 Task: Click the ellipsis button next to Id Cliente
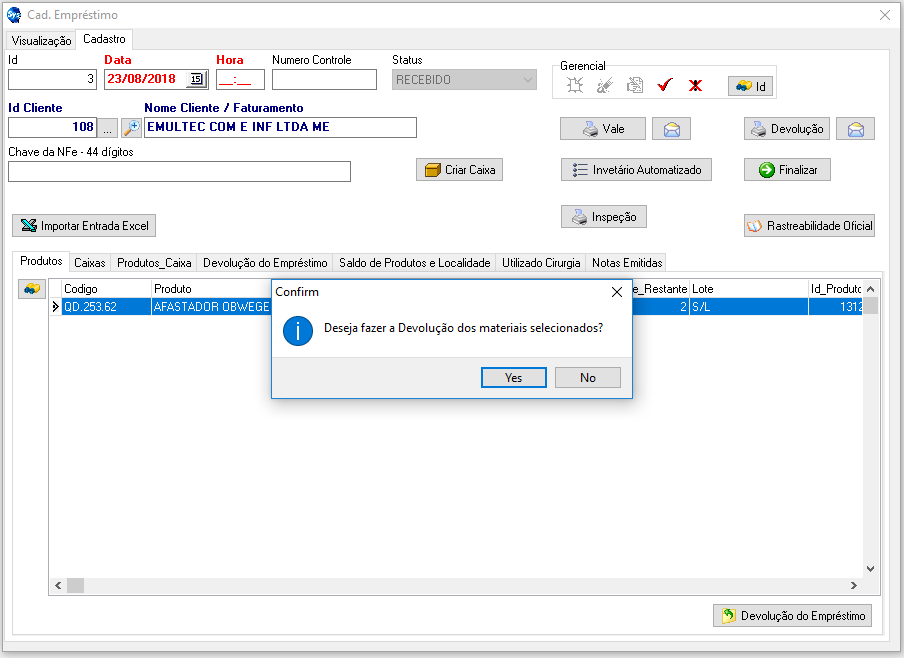coord(109,128)
